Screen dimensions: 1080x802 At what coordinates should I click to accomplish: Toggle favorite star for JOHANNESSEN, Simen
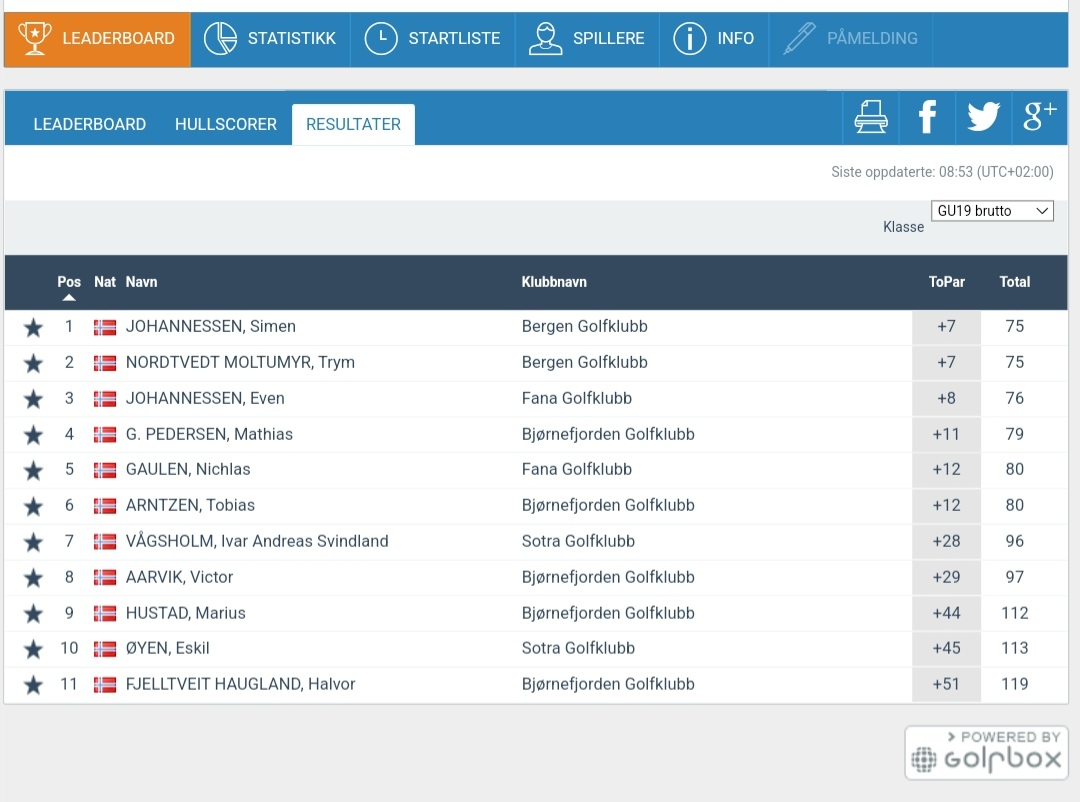coord(33,327)
